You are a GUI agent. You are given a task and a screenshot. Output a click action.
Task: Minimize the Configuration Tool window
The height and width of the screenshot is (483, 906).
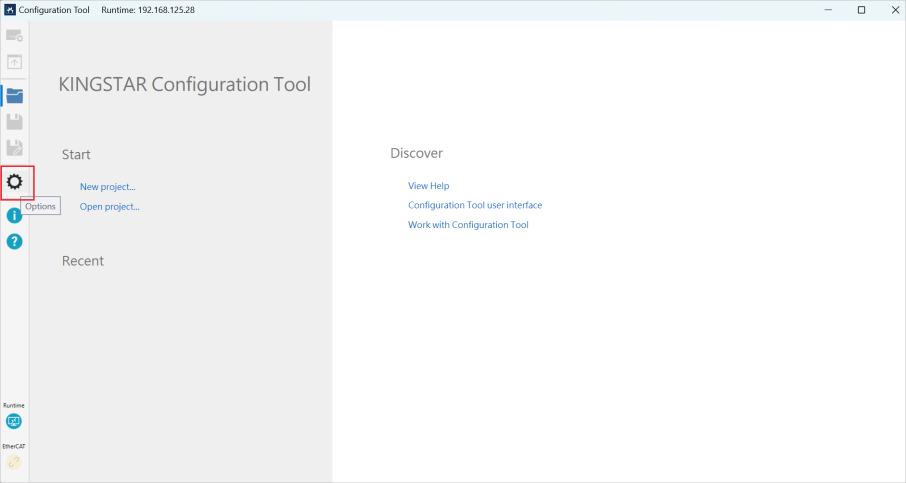pos(828,10)
